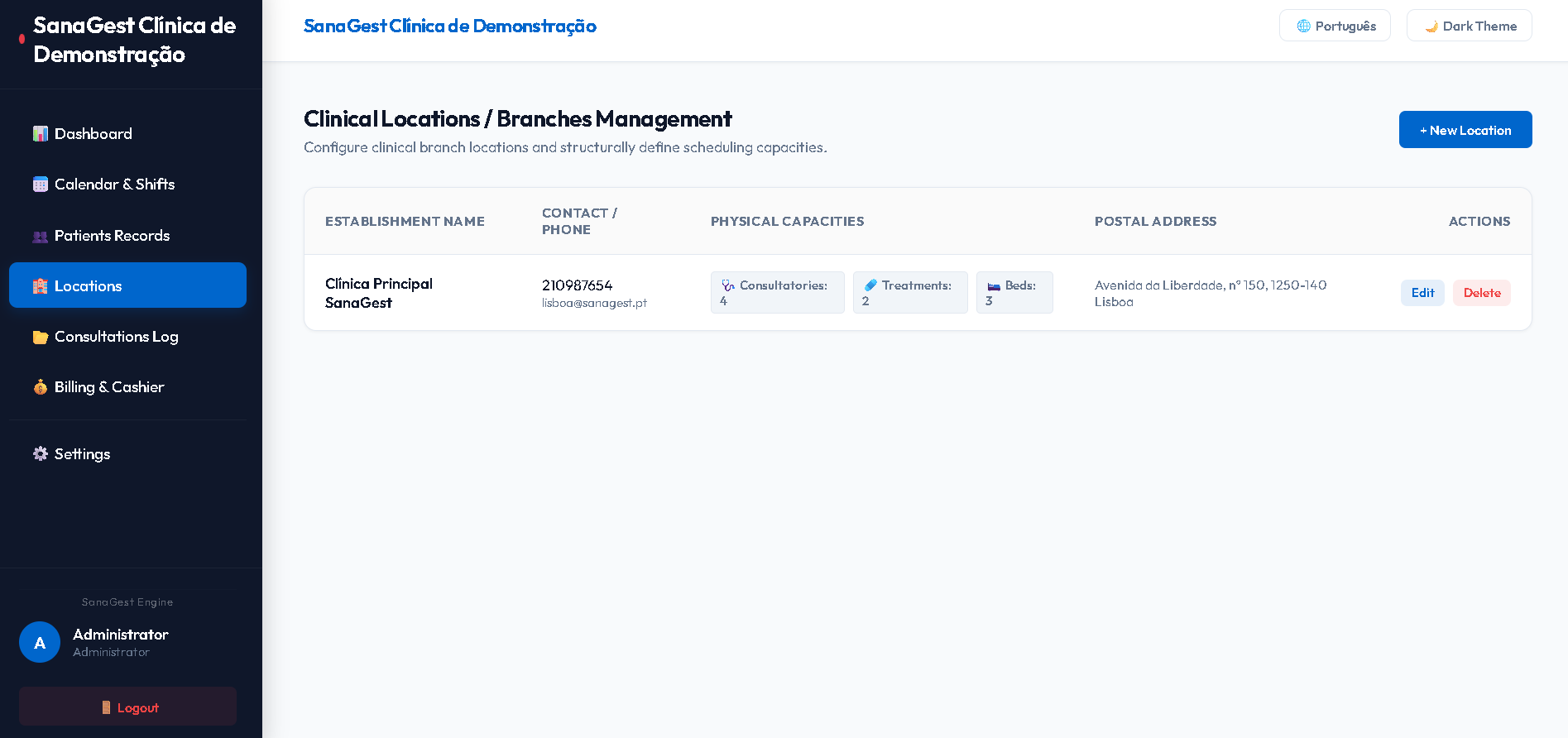
Task: Click the Configure clinical branch locations subtitle
Action: click(565, 147)
